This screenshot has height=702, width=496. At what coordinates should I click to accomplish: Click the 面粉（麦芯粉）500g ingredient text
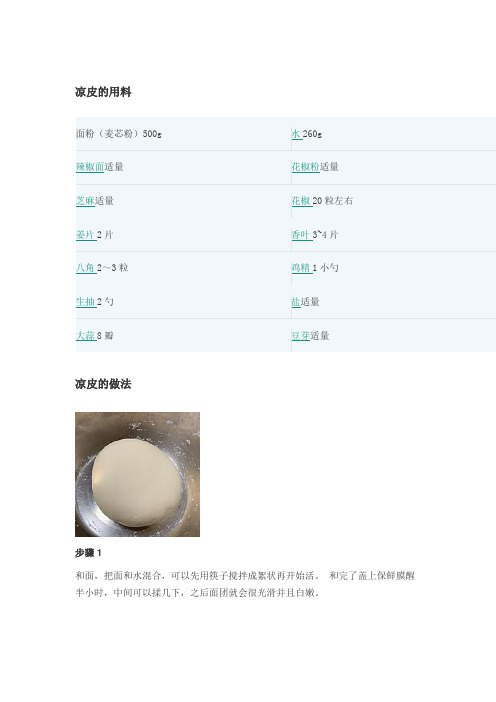pyautogui.click(x=119, y=133)
